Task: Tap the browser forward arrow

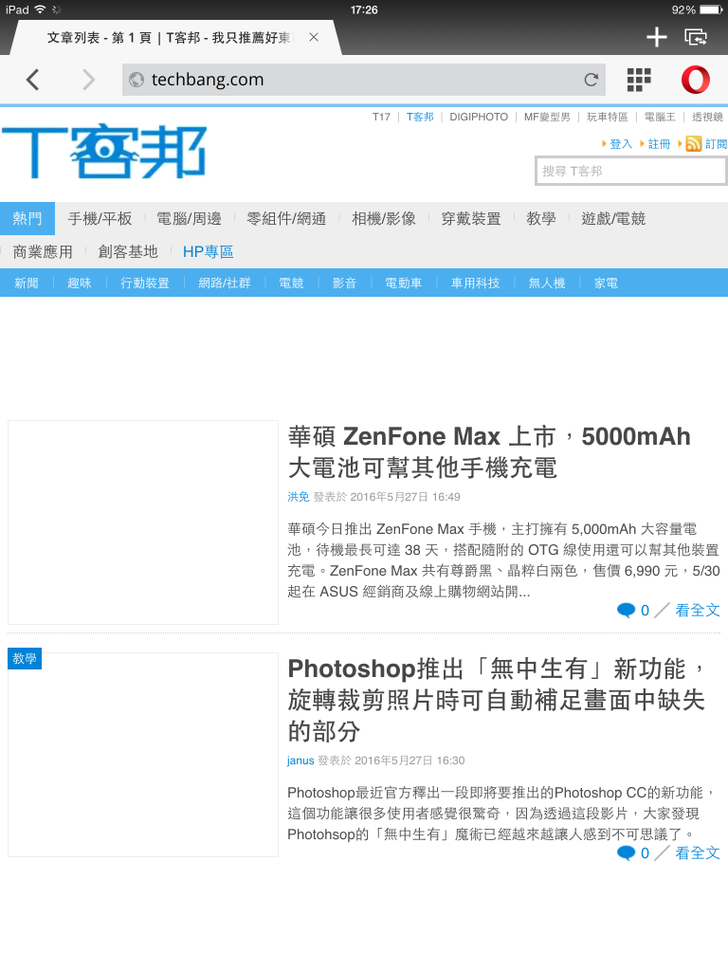Action: point(89,79)
